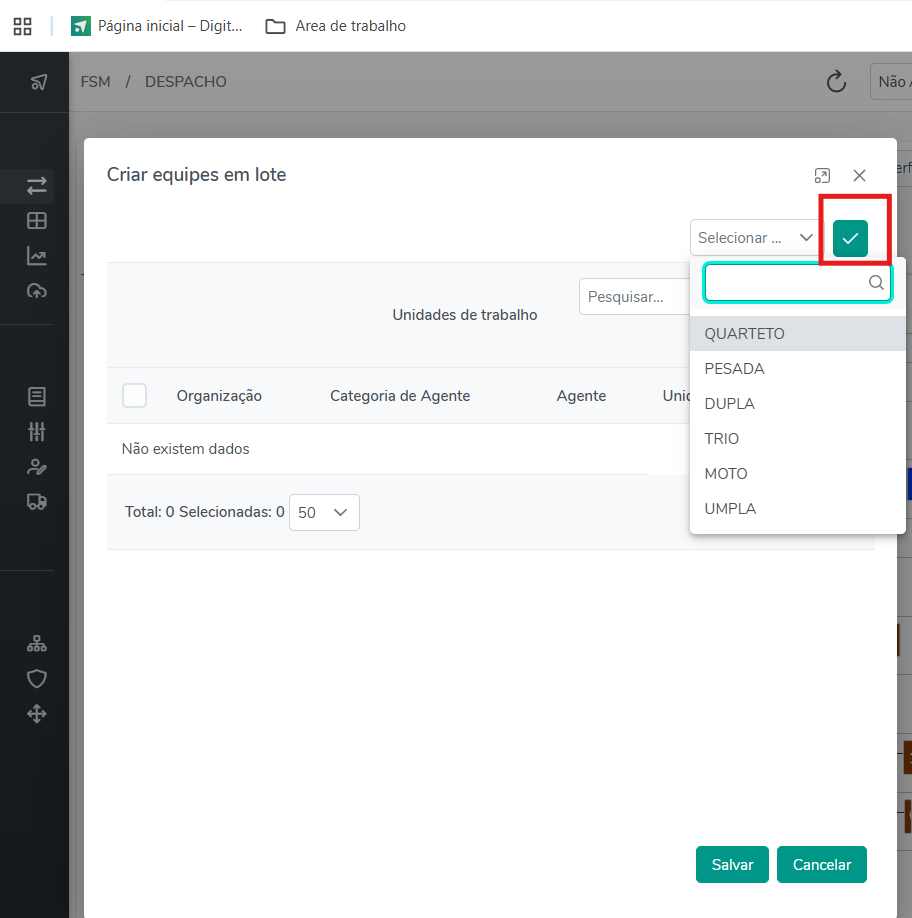The height and width of the screenshot is (918, 912).
Task: Open the grid table sidebar icon
Action: tap(37, 221)
